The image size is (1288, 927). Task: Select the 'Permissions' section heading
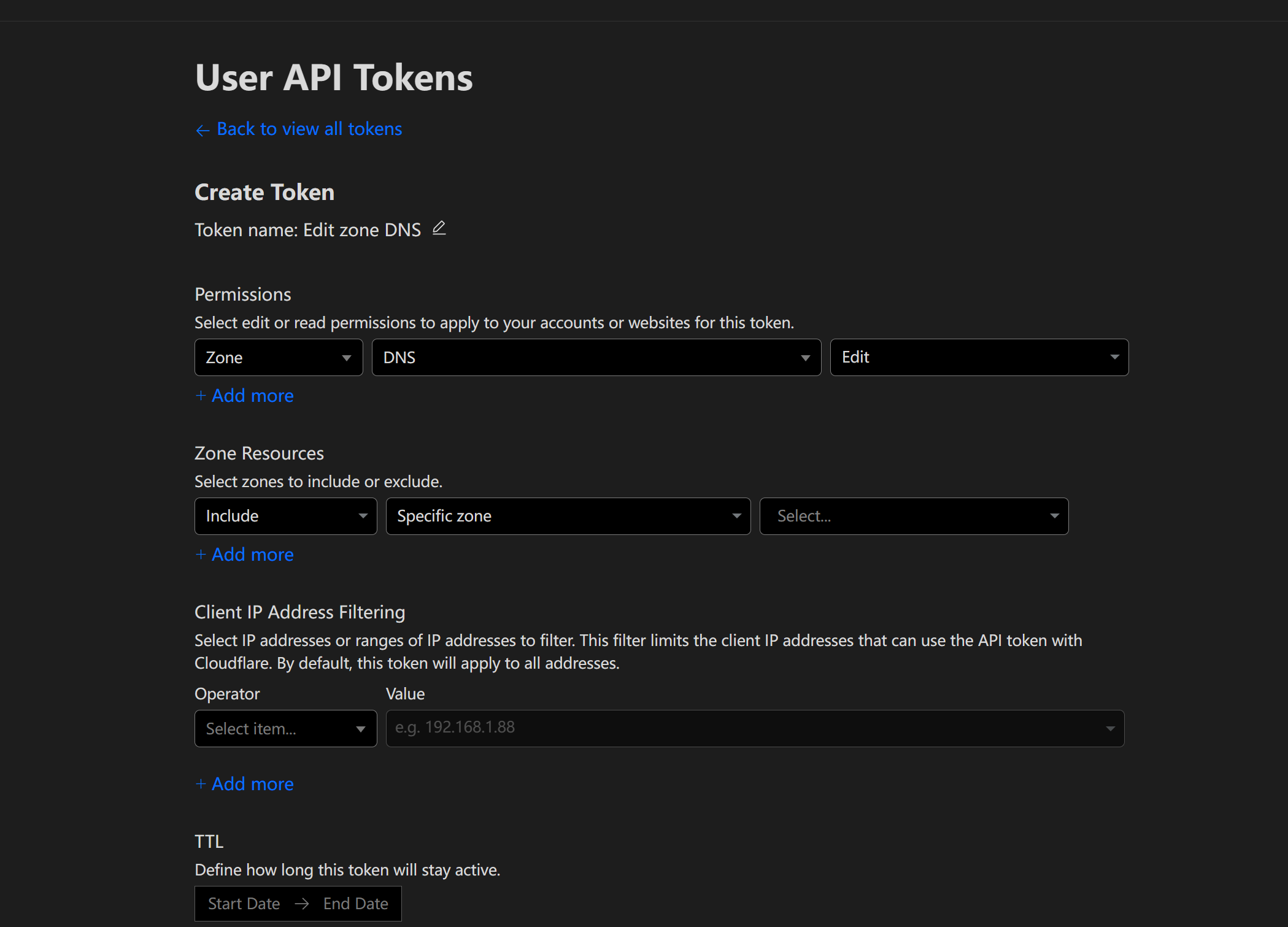(243, 294)
